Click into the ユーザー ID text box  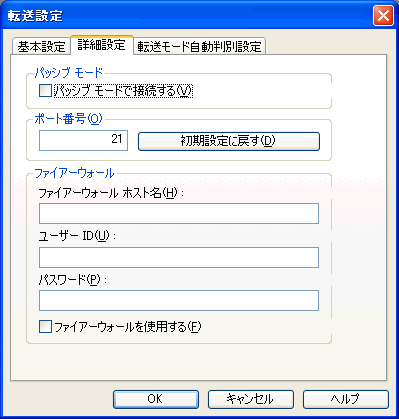click(179, 257)
